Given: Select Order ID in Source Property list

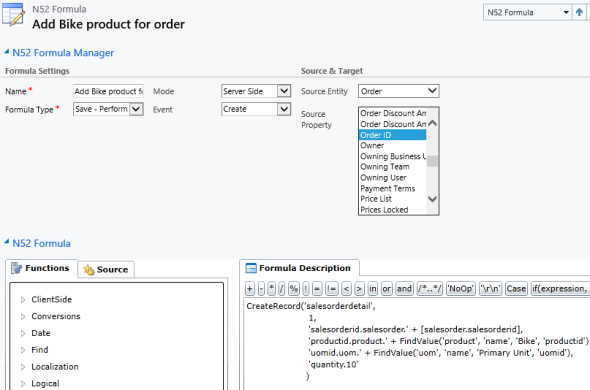Looking at the screenshot, I should pyautogui.click(x=393, y=135).
